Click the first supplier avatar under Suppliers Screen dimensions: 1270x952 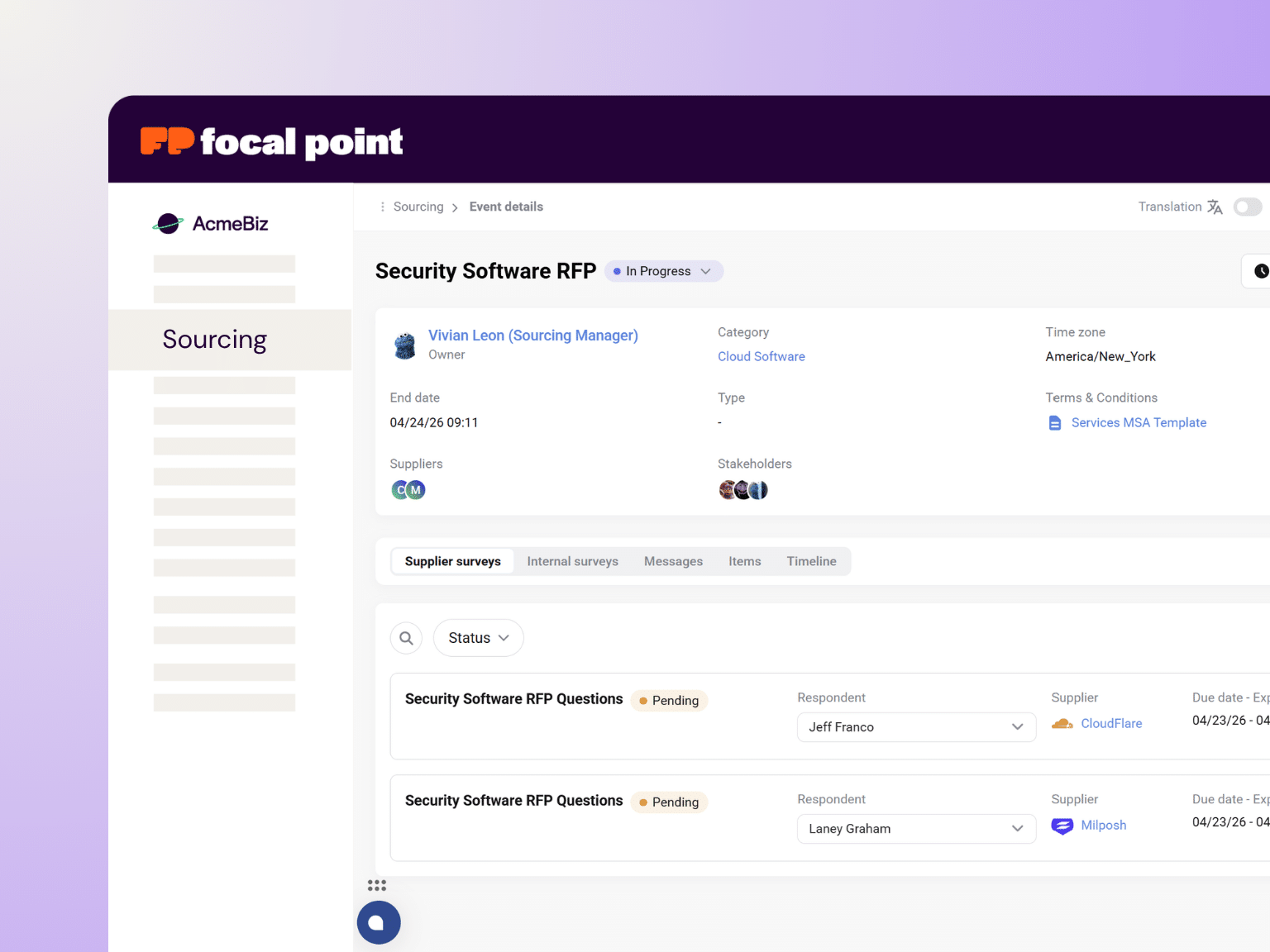[x=399, y=489]
